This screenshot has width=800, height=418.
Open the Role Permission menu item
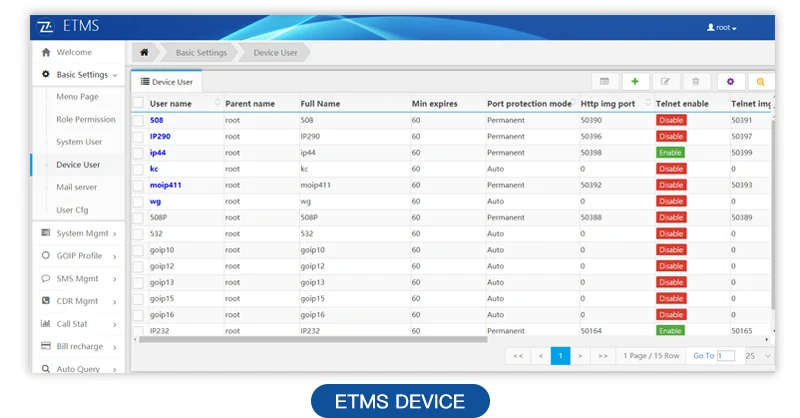pos(85,119)
